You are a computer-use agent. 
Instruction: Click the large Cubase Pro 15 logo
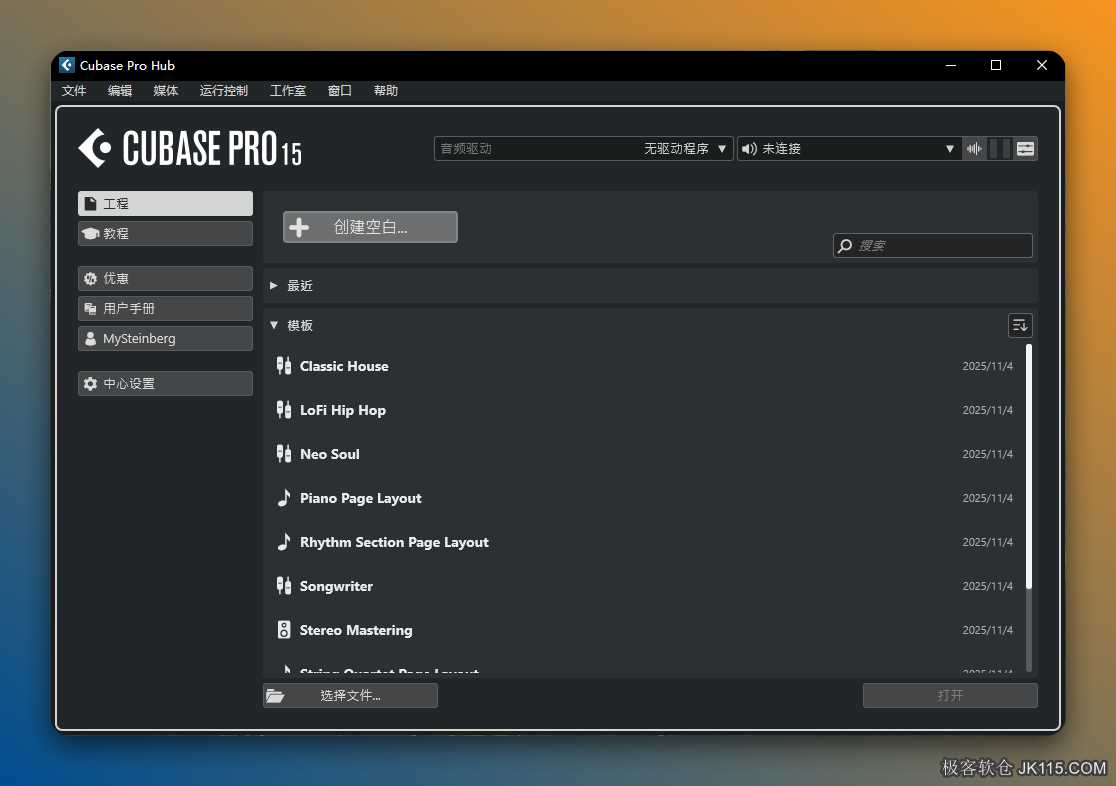(190, 148)
